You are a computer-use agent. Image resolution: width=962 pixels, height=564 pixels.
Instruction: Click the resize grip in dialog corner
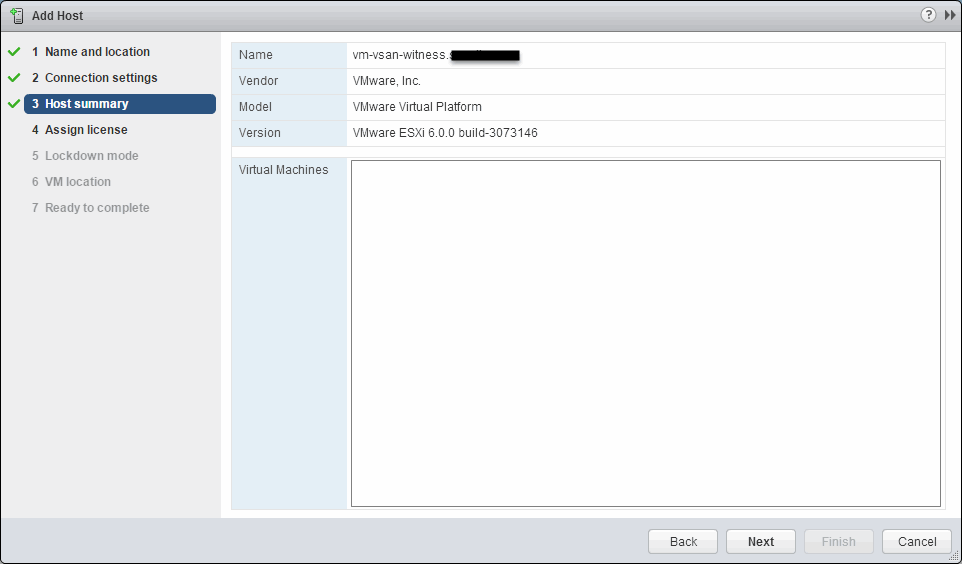coord(953,556)
